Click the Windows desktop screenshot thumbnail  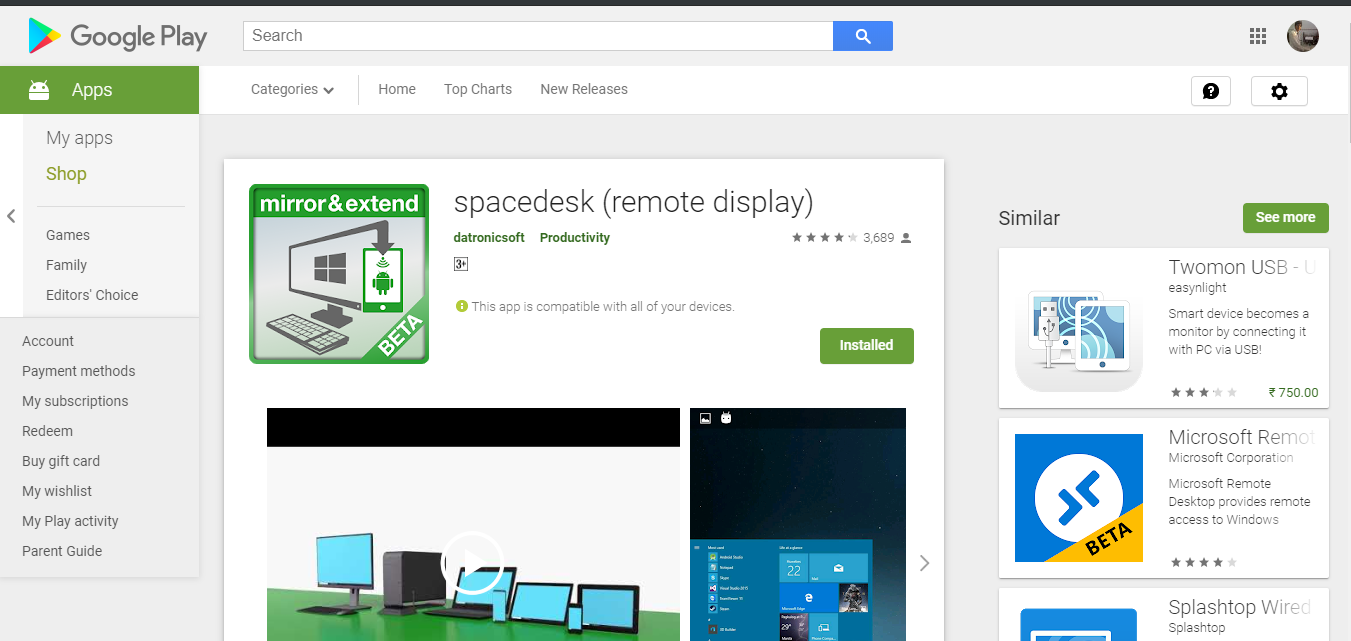tap(798, 524)
